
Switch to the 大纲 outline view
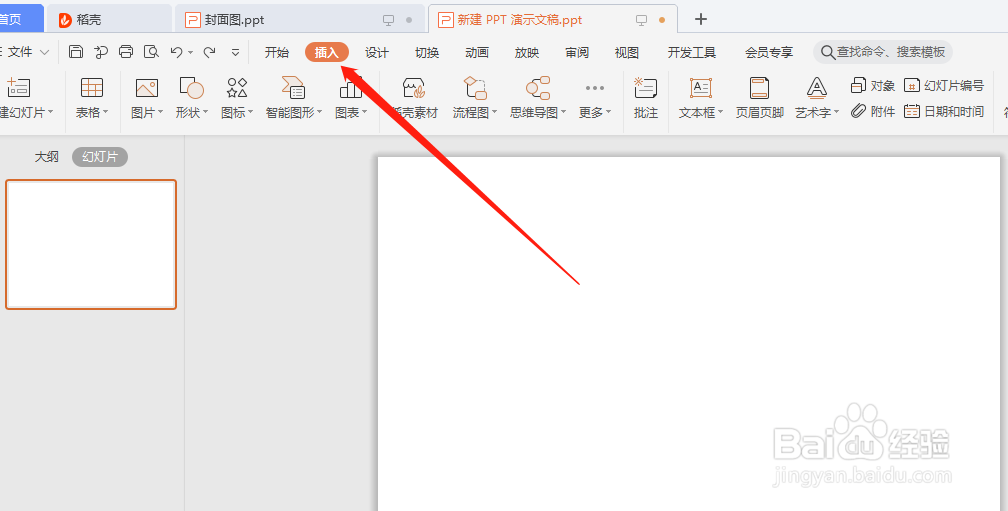[x=46, y=157]
